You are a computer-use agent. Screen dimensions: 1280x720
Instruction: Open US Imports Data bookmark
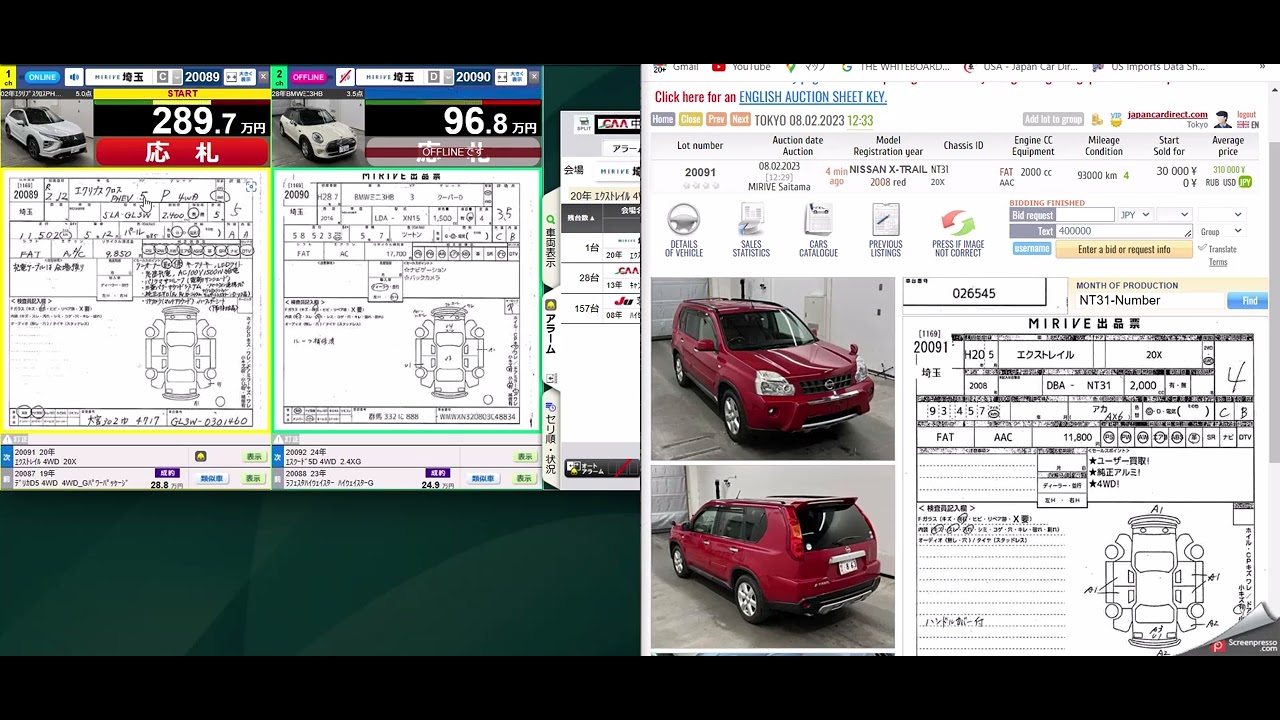tap(1150, 67)
